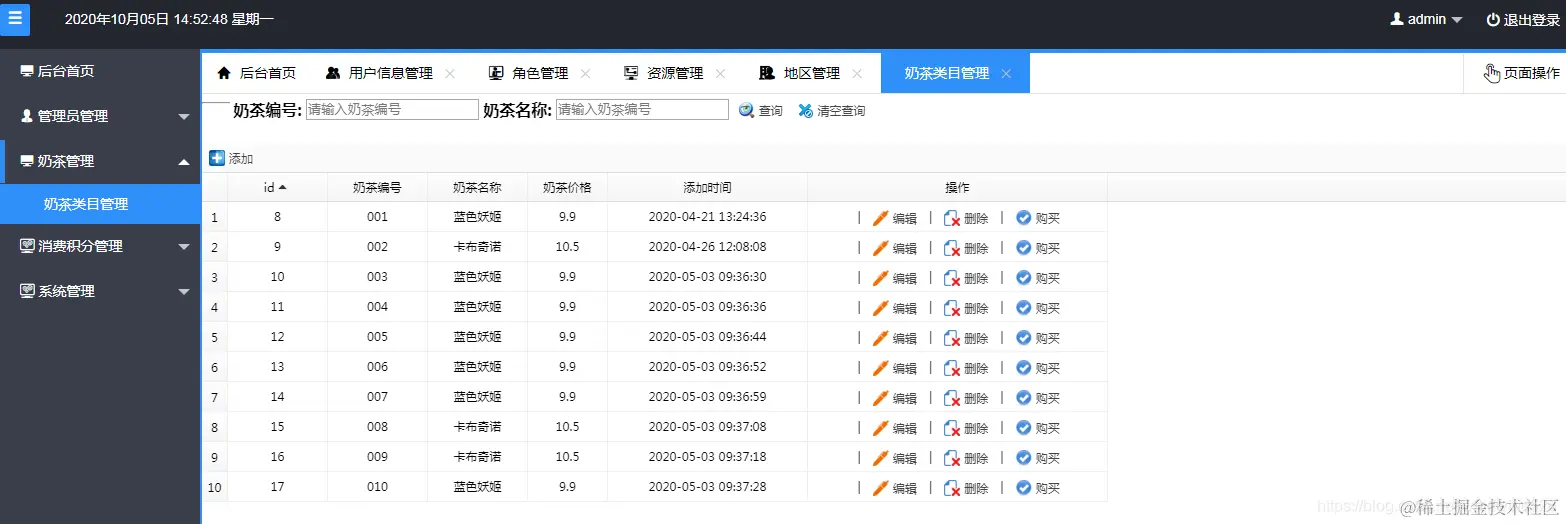Edit row with 奶茶编号 003

pyautogui.click(x=895, y=278)
